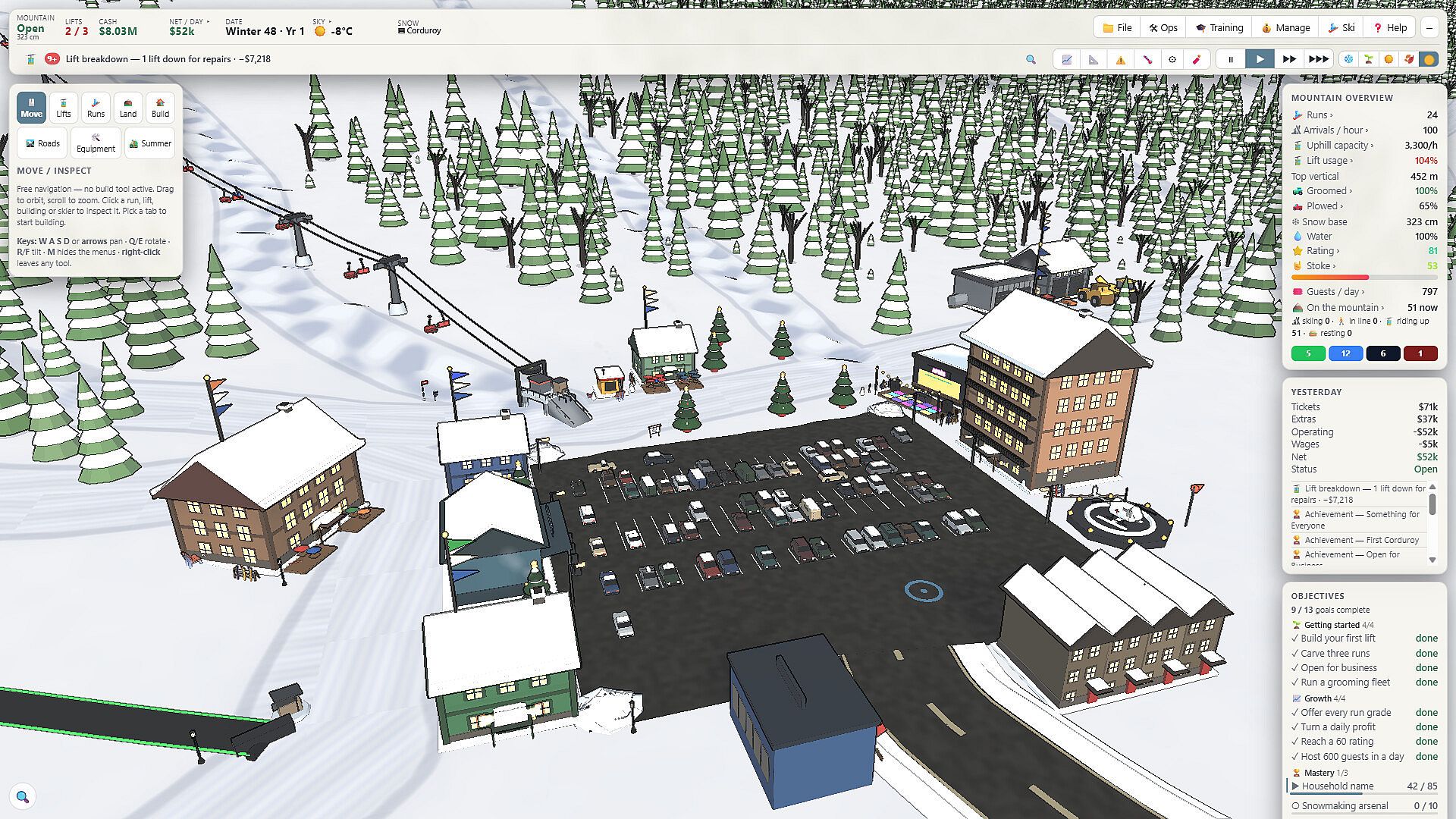This screenshot has height=819, width=1456.
Task: Open the Roads tool
Action: [x=42, y=143]
